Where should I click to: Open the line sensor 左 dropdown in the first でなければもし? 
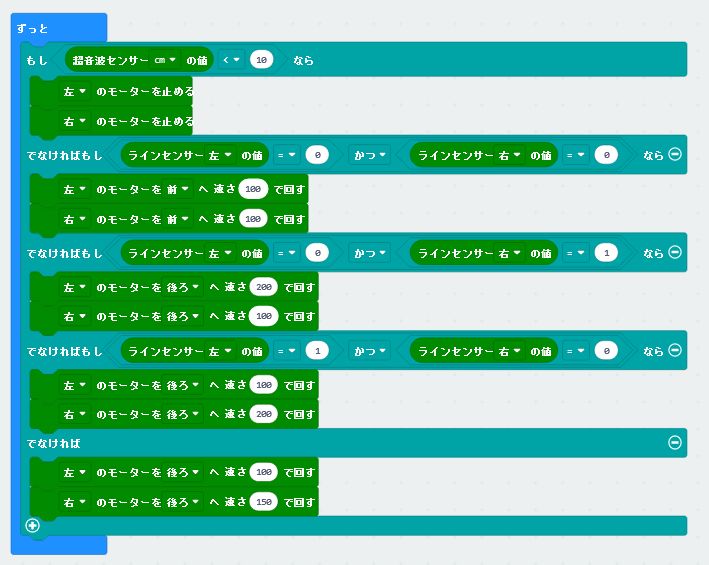[x=220, y=155]
